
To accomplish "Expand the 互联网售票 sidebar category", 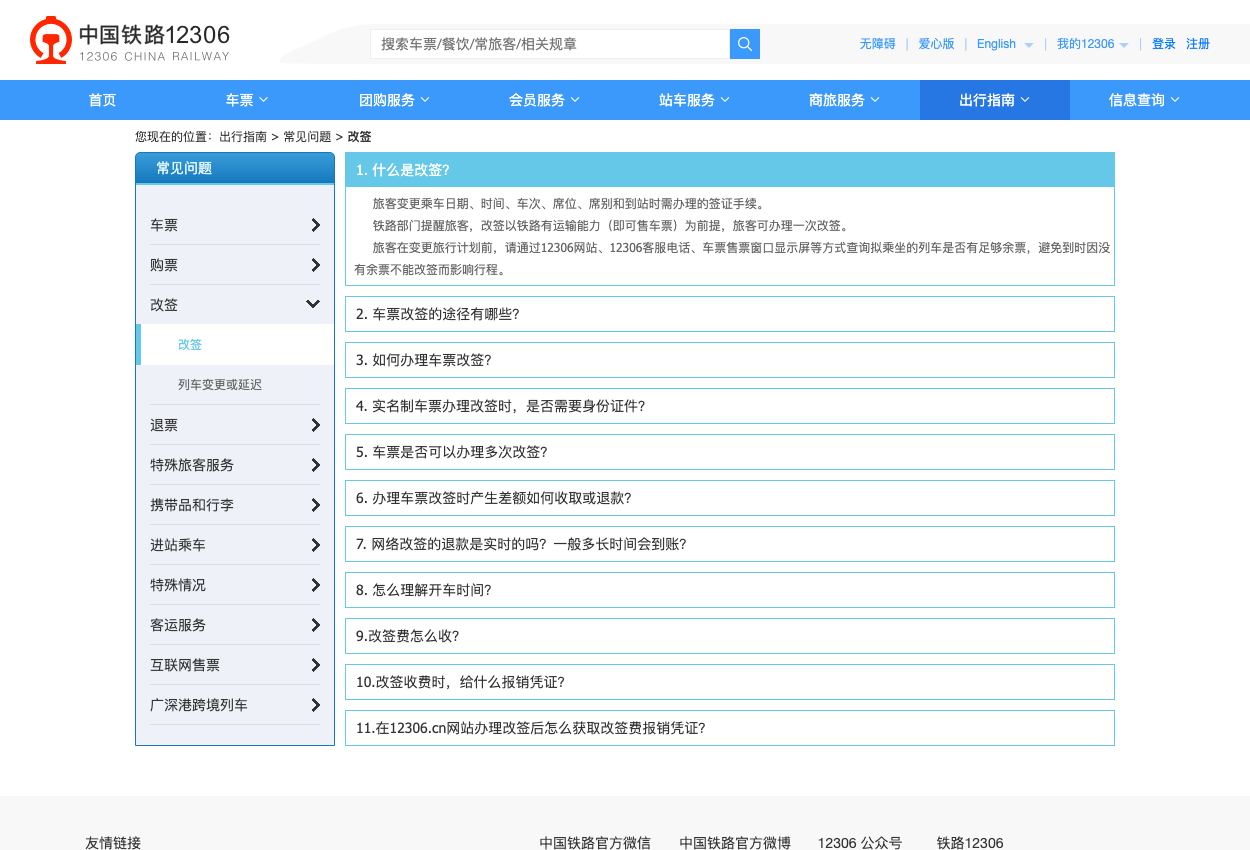I will coord(235,665).
